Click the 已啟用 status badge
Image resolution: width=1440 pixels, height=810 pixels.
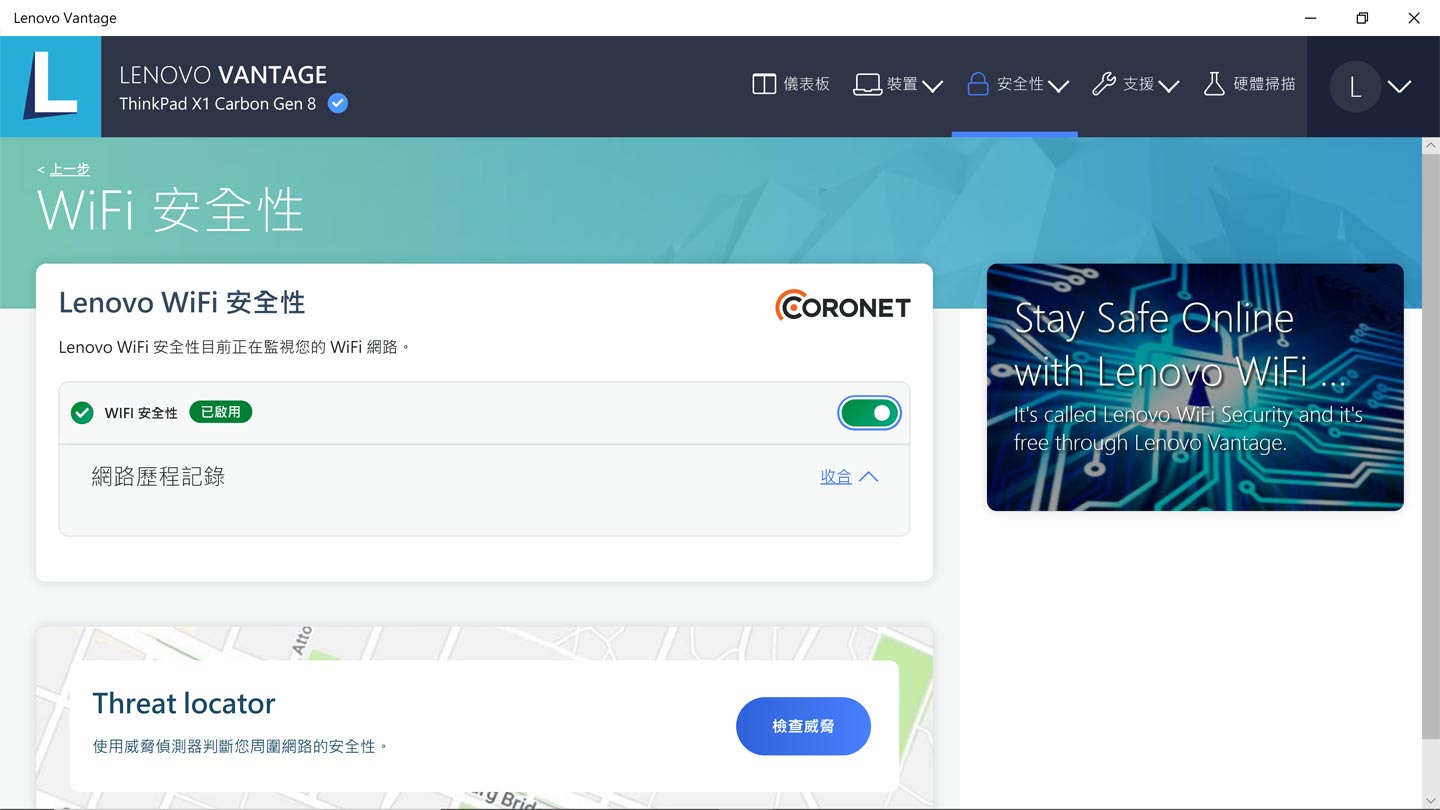pyautogui.click(x=221, y=412)
